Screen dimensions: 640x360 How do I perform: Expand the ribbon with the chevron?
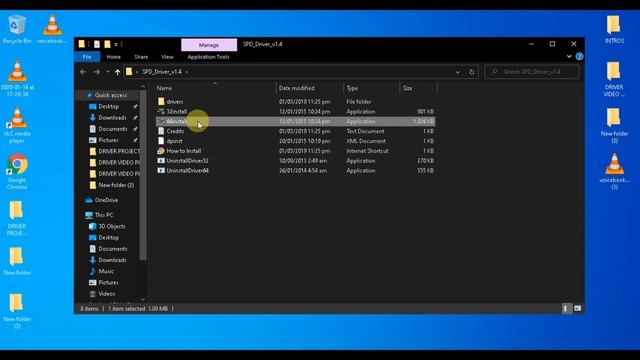point(569,57)
